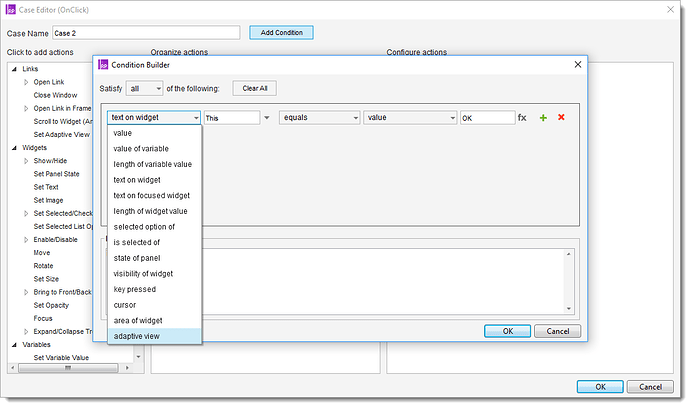This screenshot has width=690, height=407.
Task: Click the green plus add-condition icon
Action: [543, 117]
